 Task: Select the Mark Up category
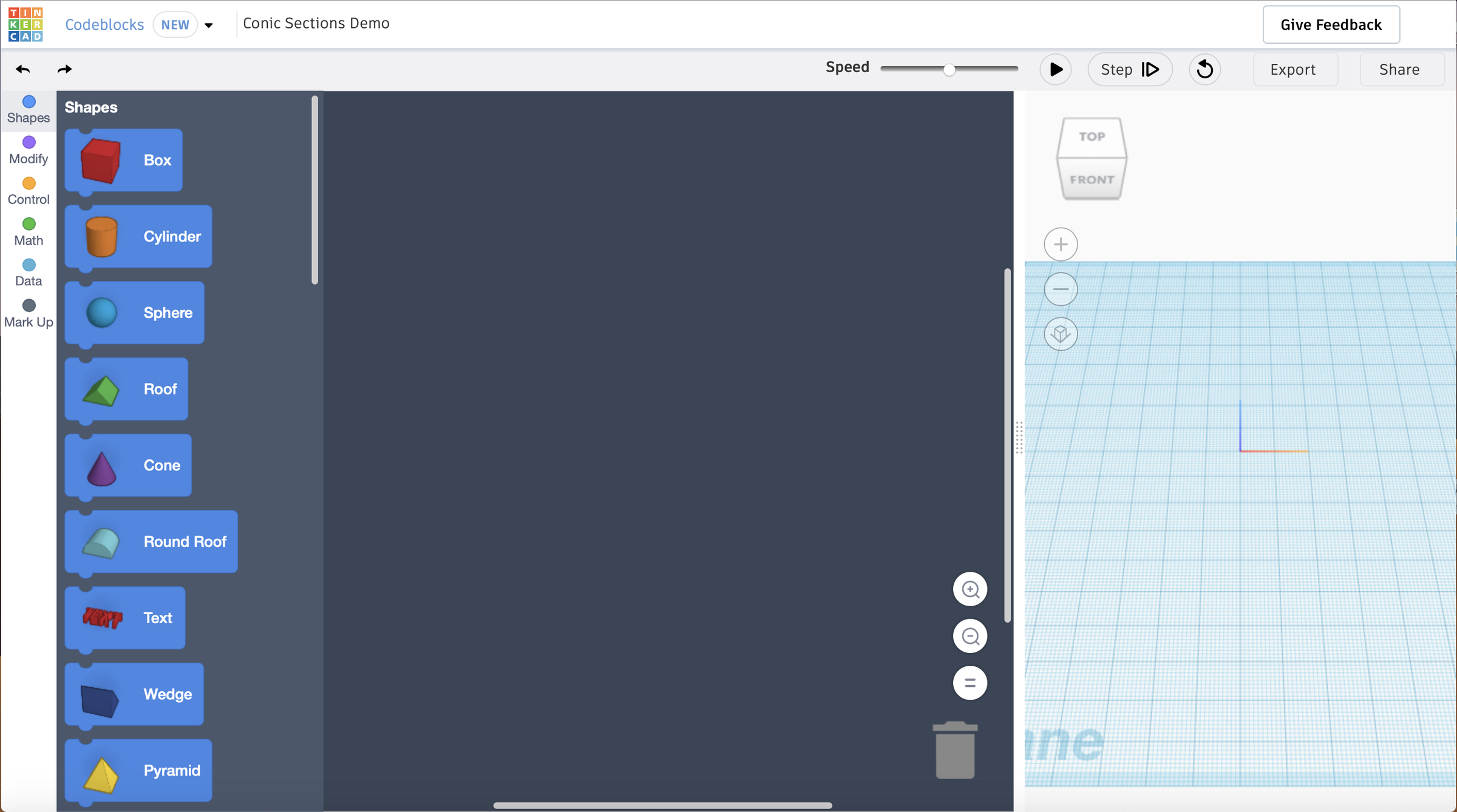click(28, 313)
